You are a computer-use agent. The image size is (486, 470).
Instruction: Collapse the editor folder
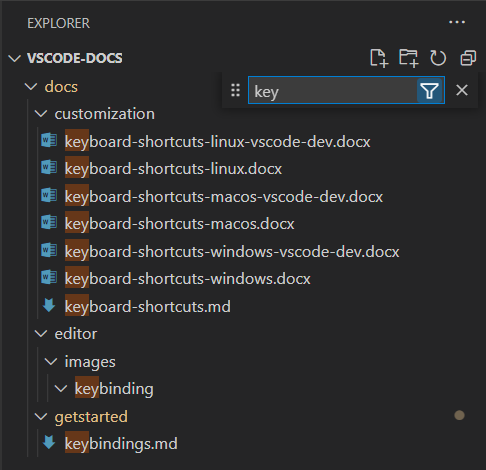41,334
